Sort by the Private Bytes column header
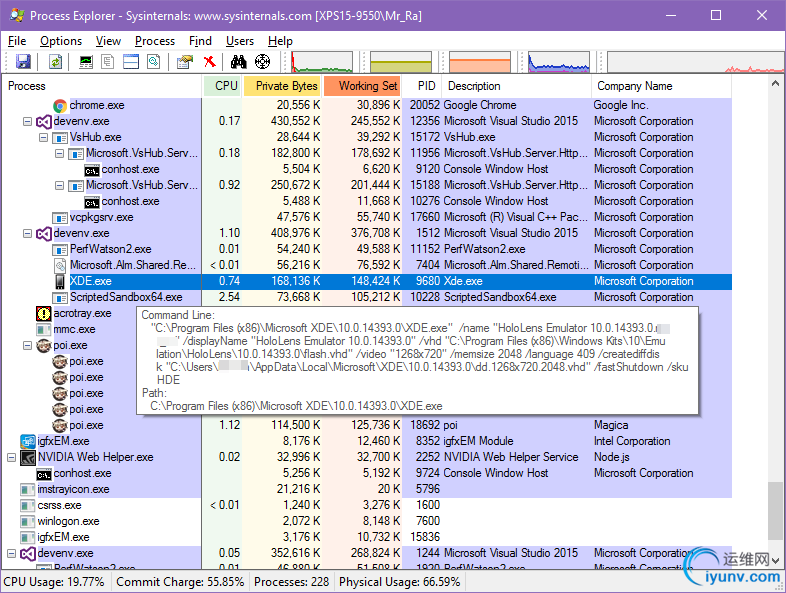 point(282,86)
